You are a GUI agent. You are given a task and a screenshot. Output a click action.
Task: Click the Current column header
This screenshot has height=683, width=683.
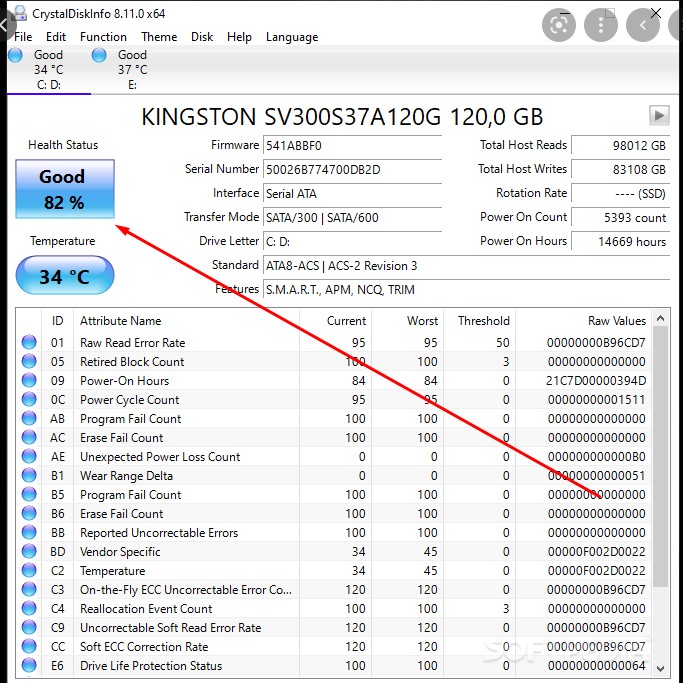tap(335, 321)
